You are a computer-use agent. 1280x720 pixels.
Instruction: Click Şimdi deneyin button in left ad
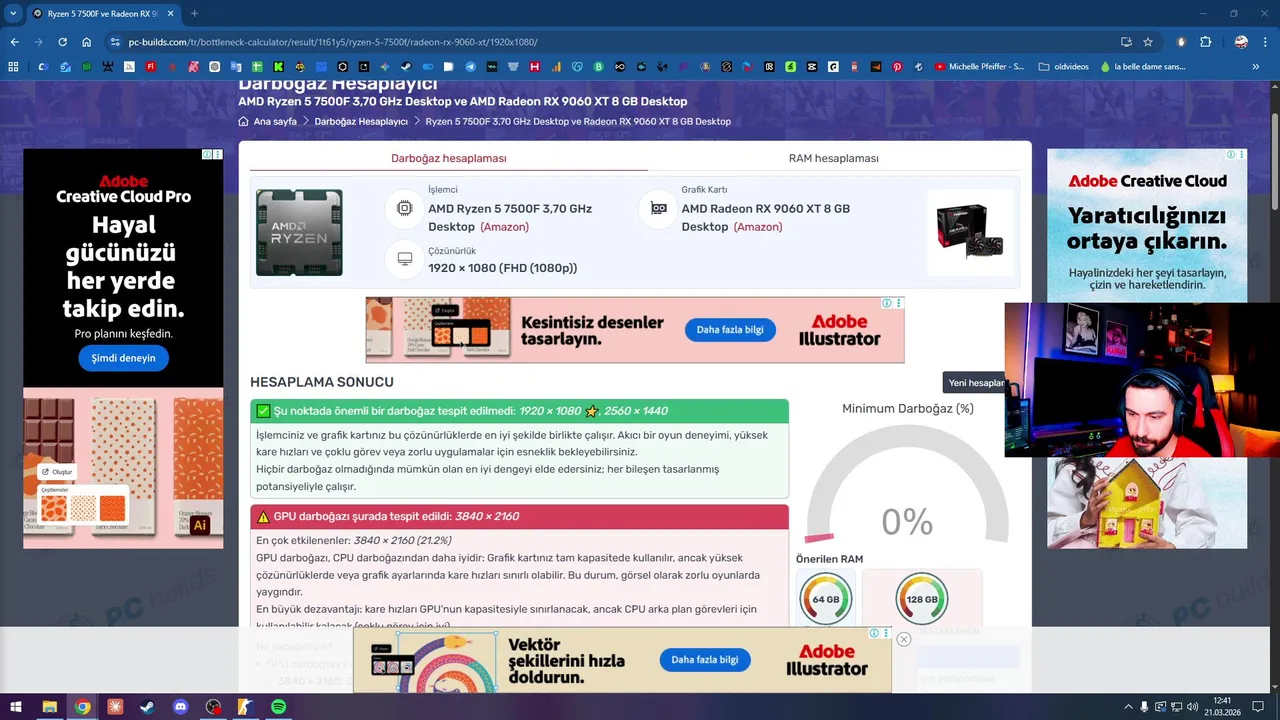(124, 358)
